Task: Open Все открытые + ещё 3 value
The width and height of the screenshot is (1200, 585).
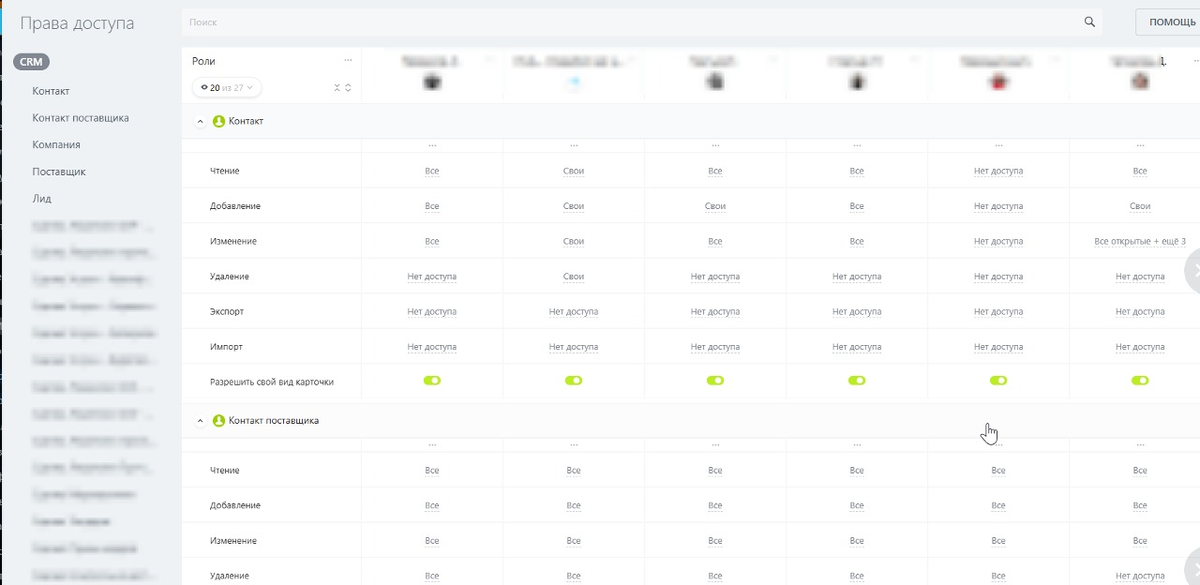Action: 1140,241
